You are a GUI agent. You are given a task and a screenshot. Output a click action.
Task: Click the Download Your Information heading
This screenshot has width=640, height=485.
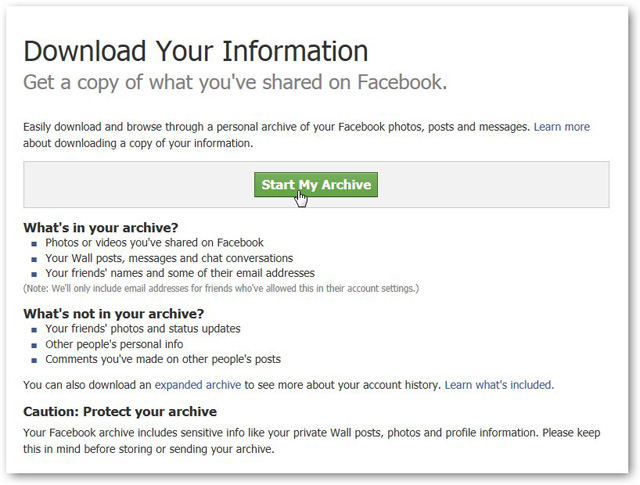(196, 51)
